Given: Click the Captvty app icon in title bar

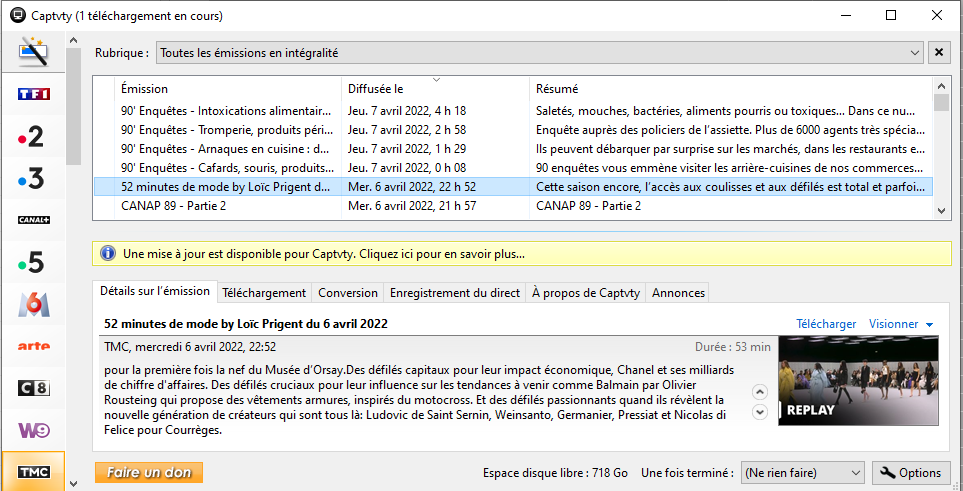Looking at the screenshot, I should click(18, 15).
